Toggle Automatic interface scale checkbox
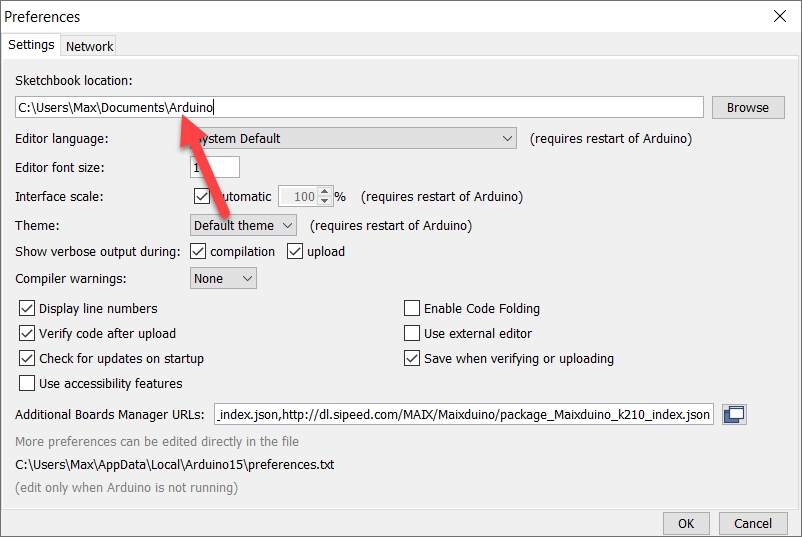This screenshot has width=802, height=537. pos(201,197)
